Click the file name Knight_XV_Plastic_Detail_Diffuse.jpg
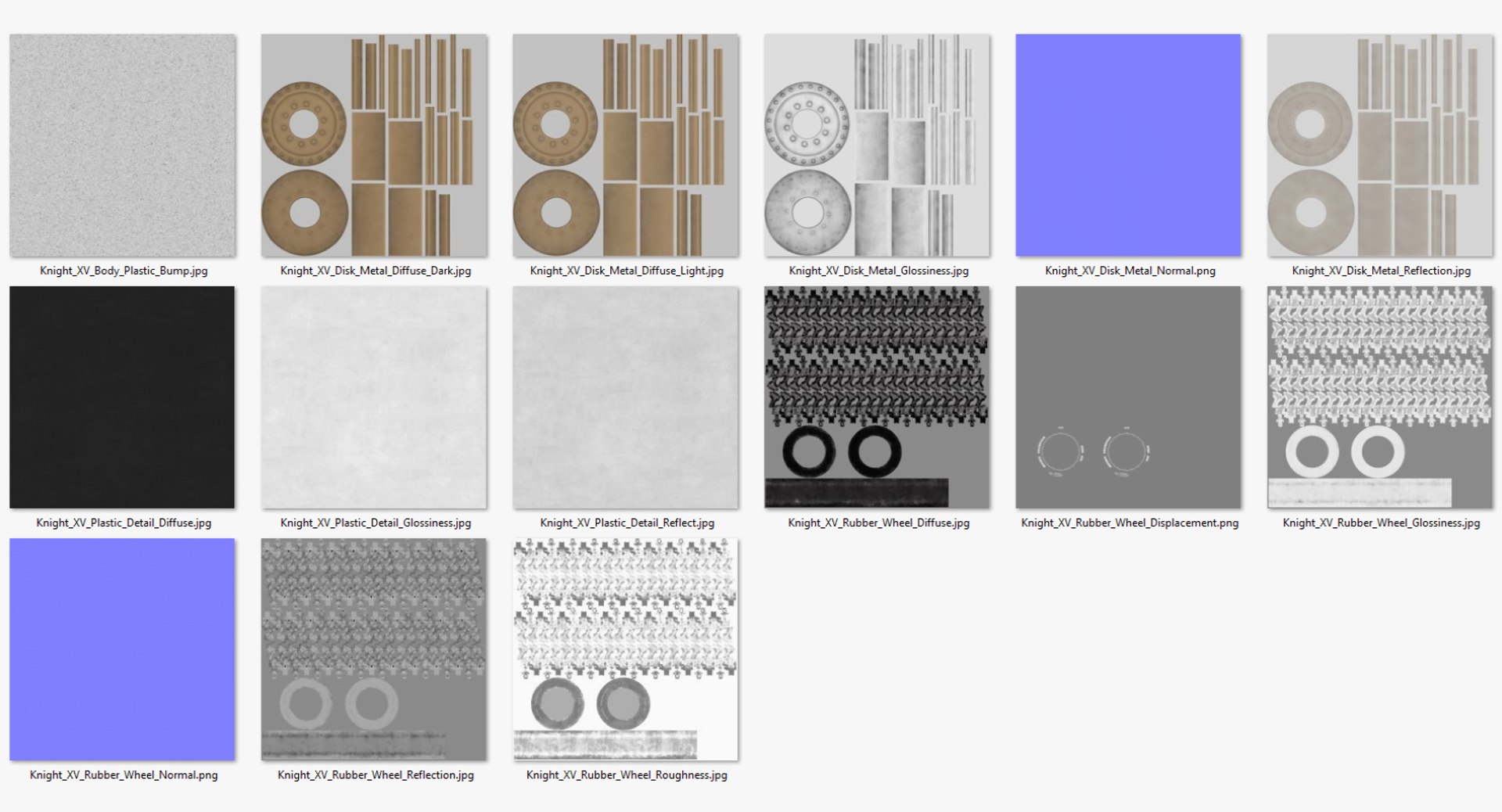 pyautogui.click(x=124, y=523)
